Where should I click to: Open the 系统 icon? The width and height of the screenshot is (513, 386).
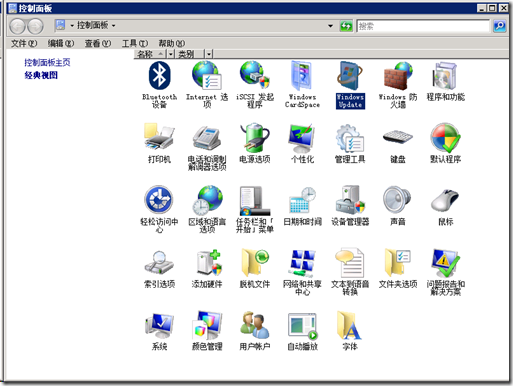point(159,331)
